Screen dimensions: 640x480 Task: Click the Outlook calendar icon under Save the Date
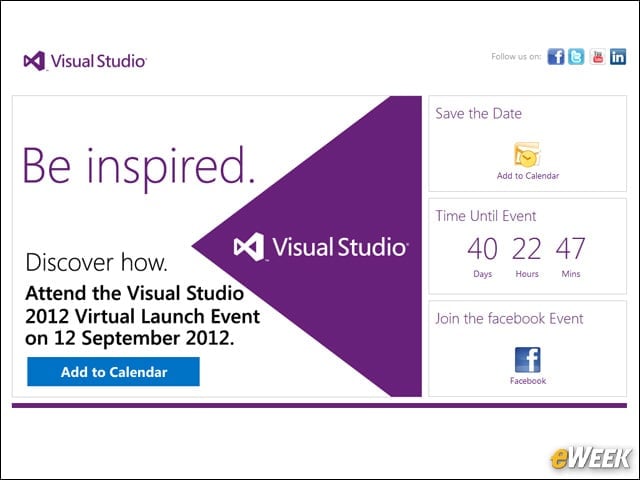pos(527,154)
